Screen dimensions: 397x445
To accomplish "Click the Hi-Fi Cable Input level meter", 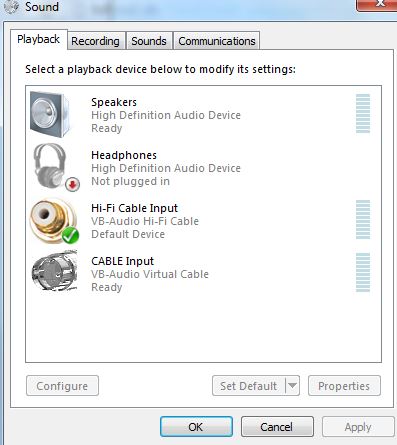I will click(363, 219).
